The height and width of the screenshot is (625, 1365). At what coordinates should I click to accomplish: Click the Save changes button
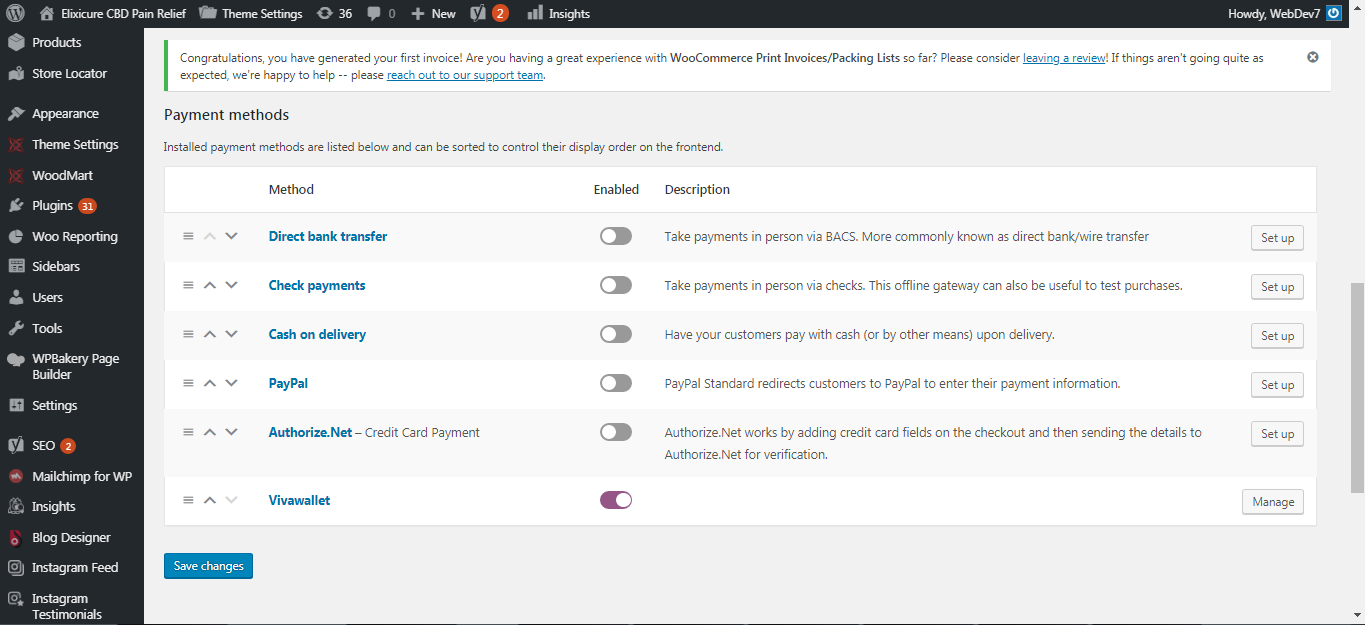point(207,565)
